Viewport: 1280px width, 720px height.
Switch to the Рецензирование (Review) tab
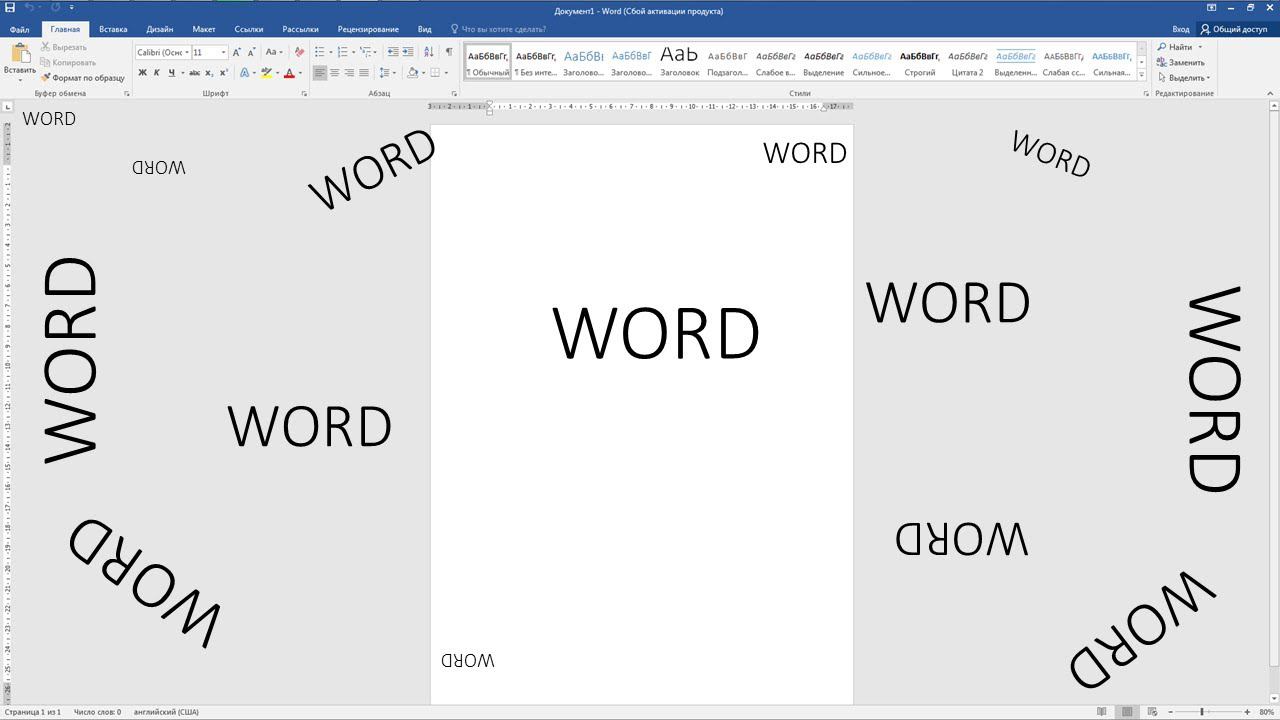point(368,29)
